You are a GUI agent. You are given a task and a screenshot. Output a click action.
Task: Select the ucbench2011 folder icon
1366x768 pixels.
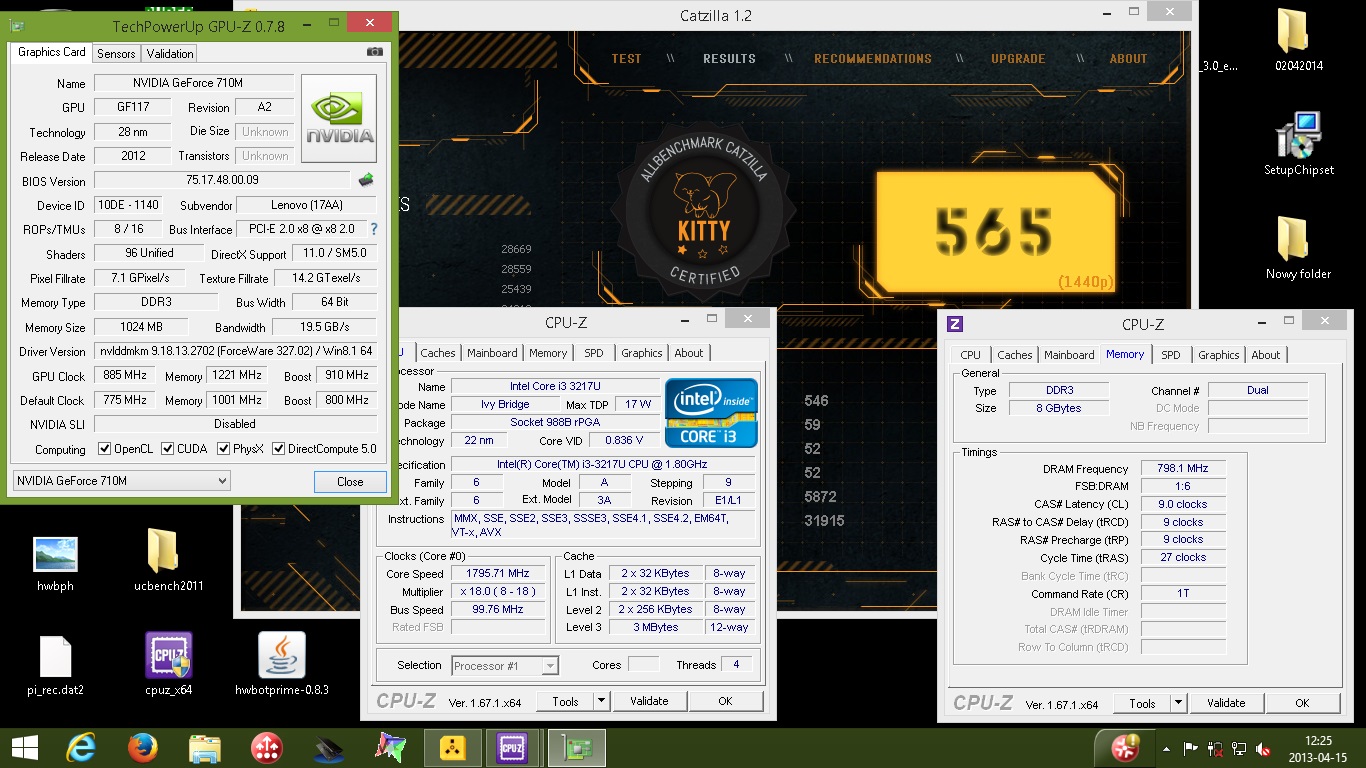coord(168,562)
